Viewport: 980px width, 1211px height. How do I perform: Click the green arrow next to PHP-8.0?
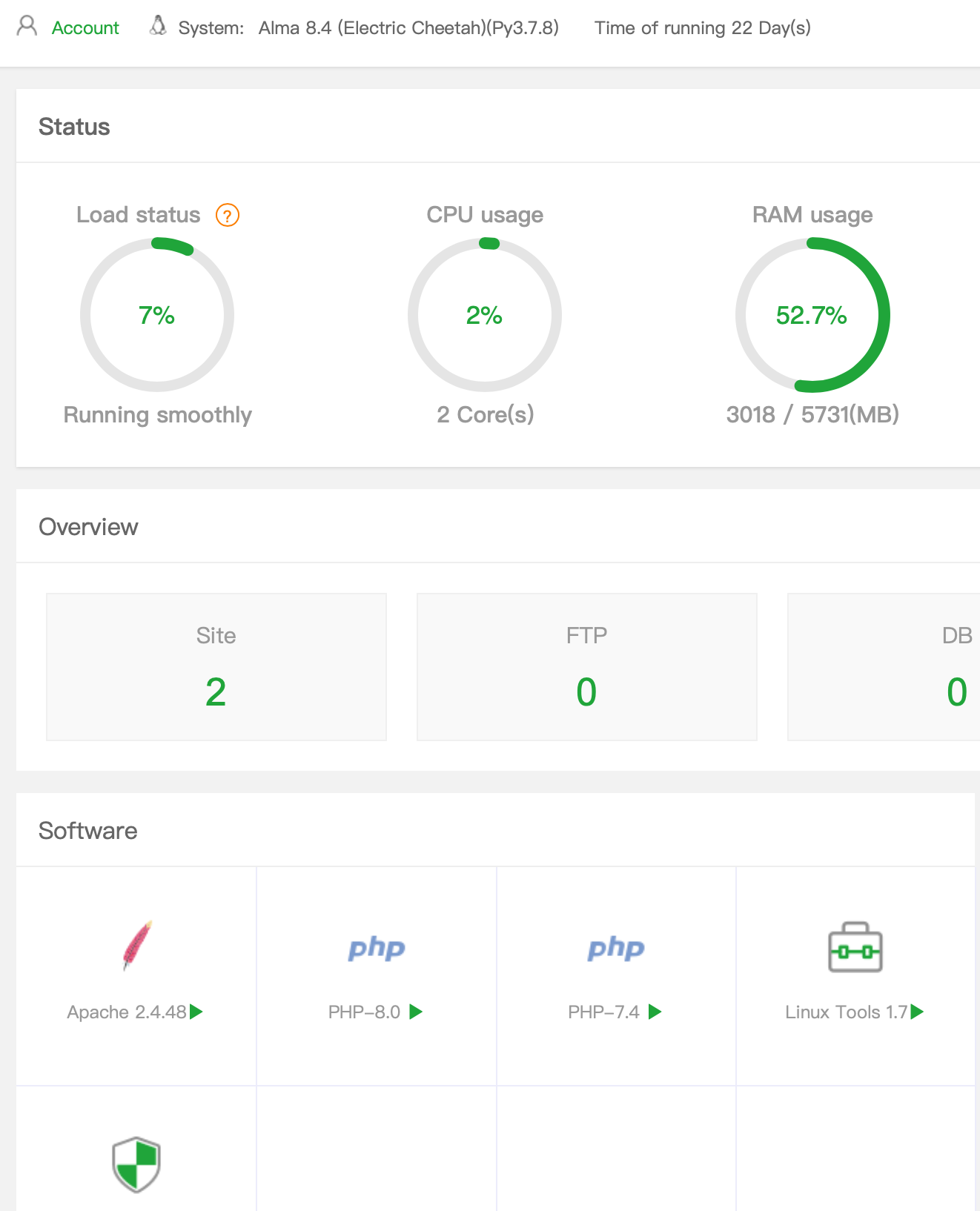coord(416,1012)
